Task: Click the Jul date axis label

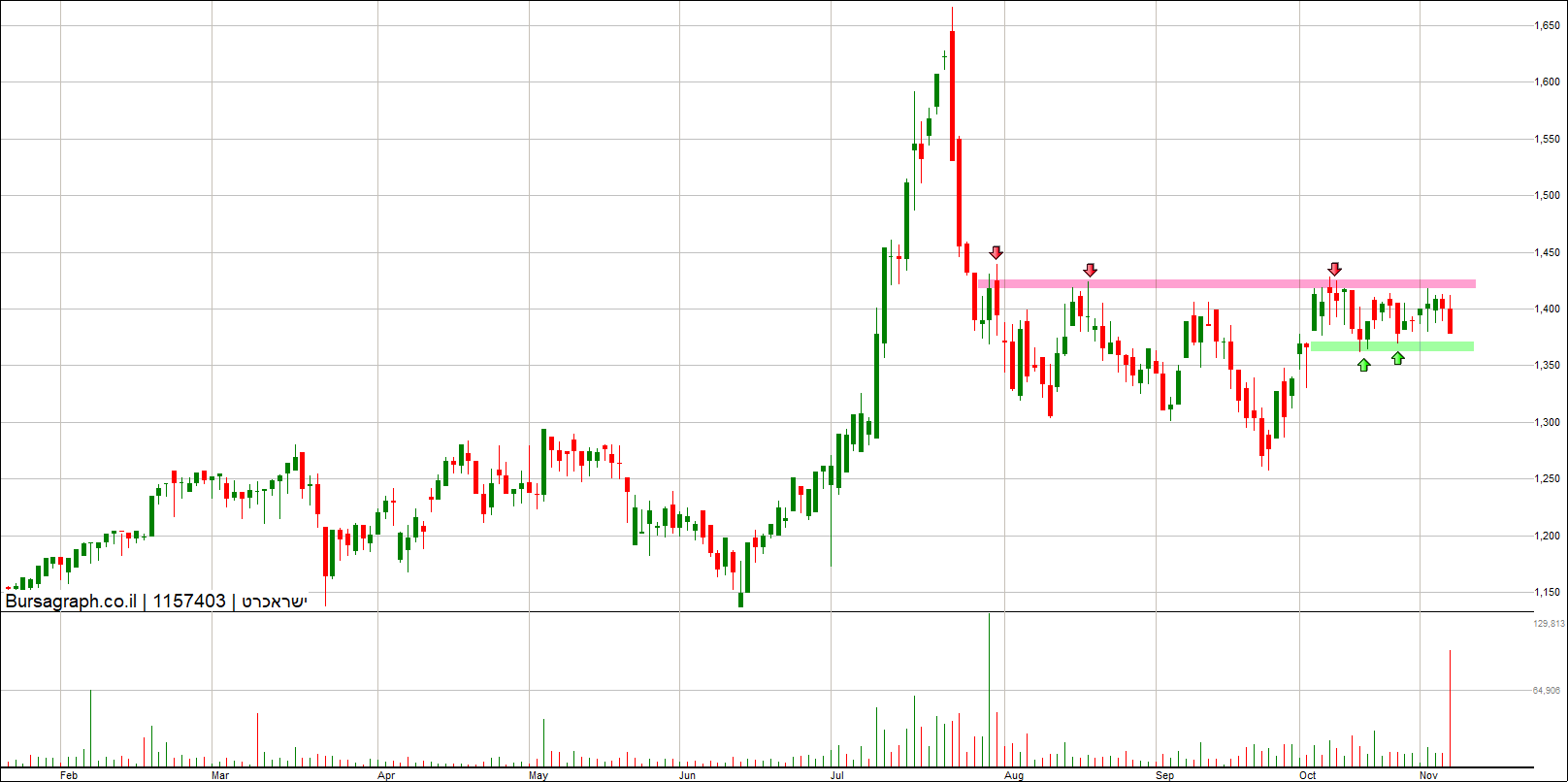Action: [x=837, y=775]
